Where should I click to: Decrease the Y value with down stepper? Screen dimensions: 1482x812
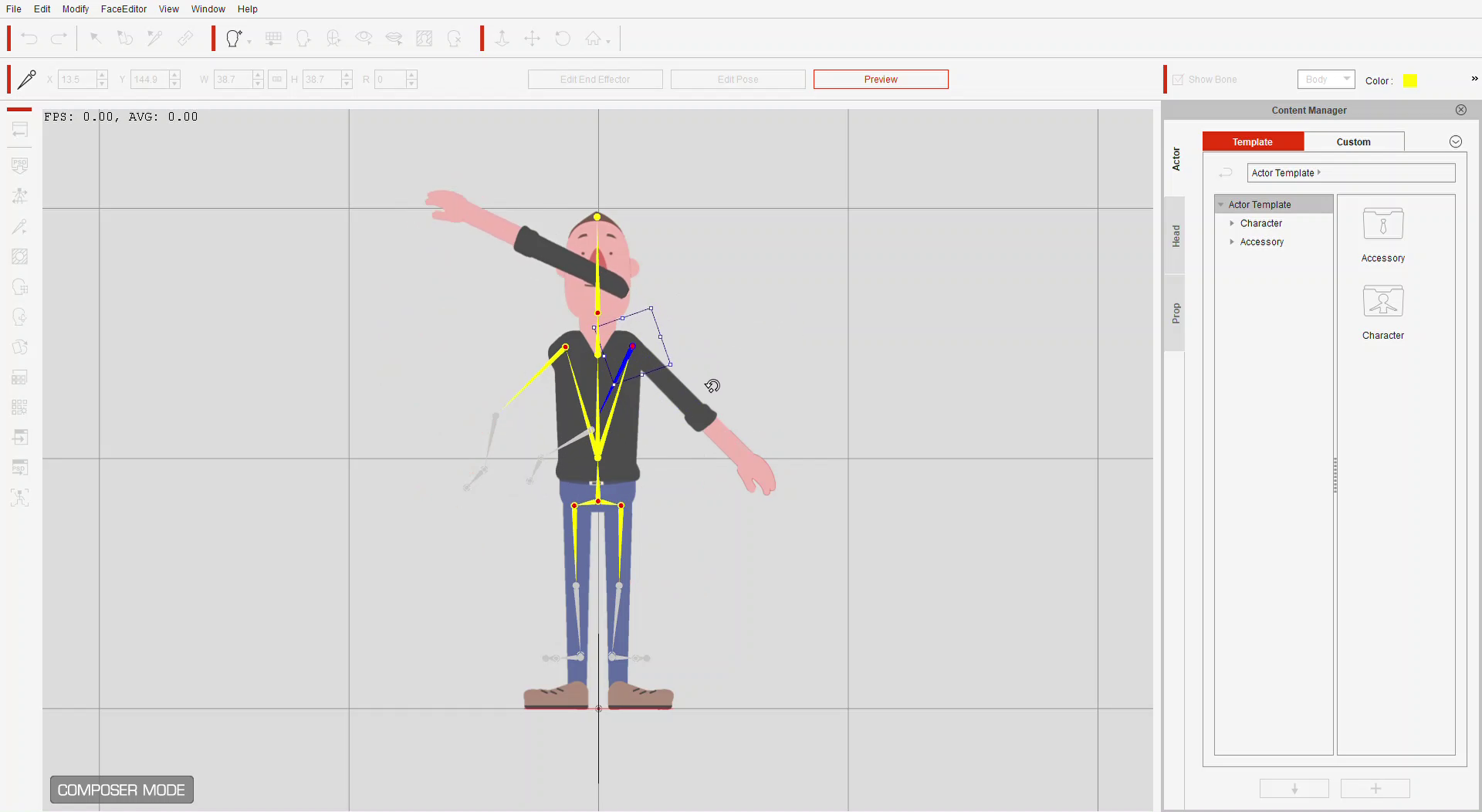pyautogui.click(x=174, y=83)
